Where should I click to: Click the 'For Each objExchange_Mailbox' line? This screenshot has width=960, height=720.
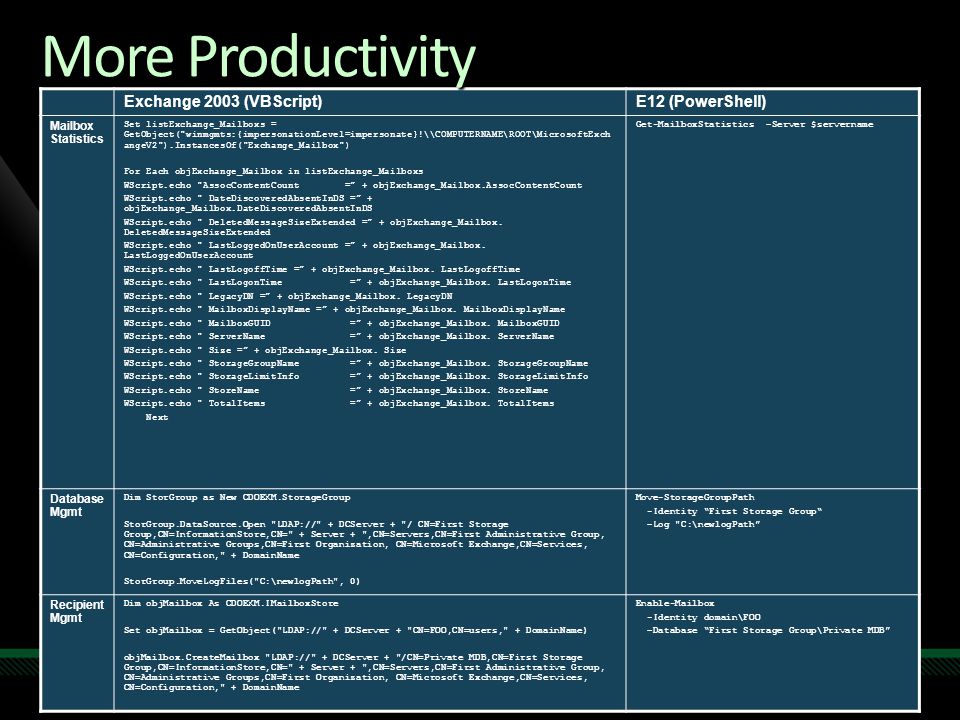pyautogui.click(x=273, y=171)
